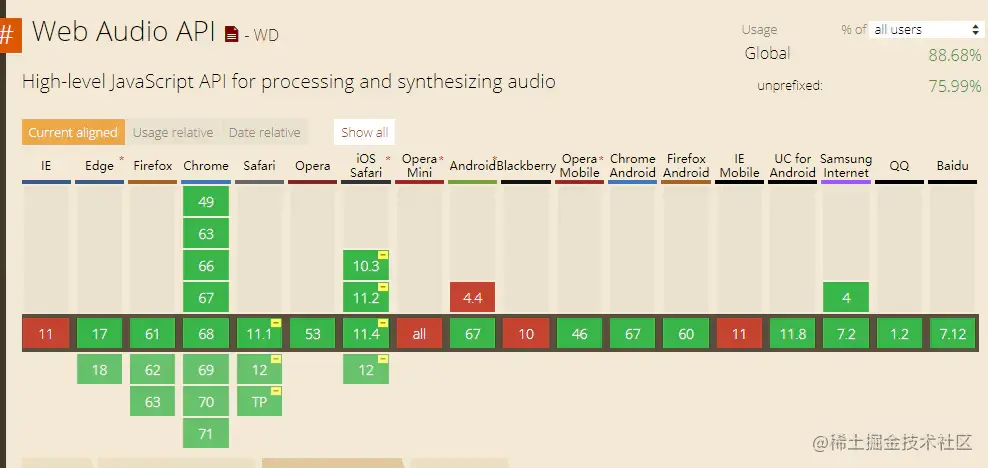Click the yellow prefix note on iOS Safari 10.3
988x468 pixels.
pyautogui.click(x=382, y=255)
